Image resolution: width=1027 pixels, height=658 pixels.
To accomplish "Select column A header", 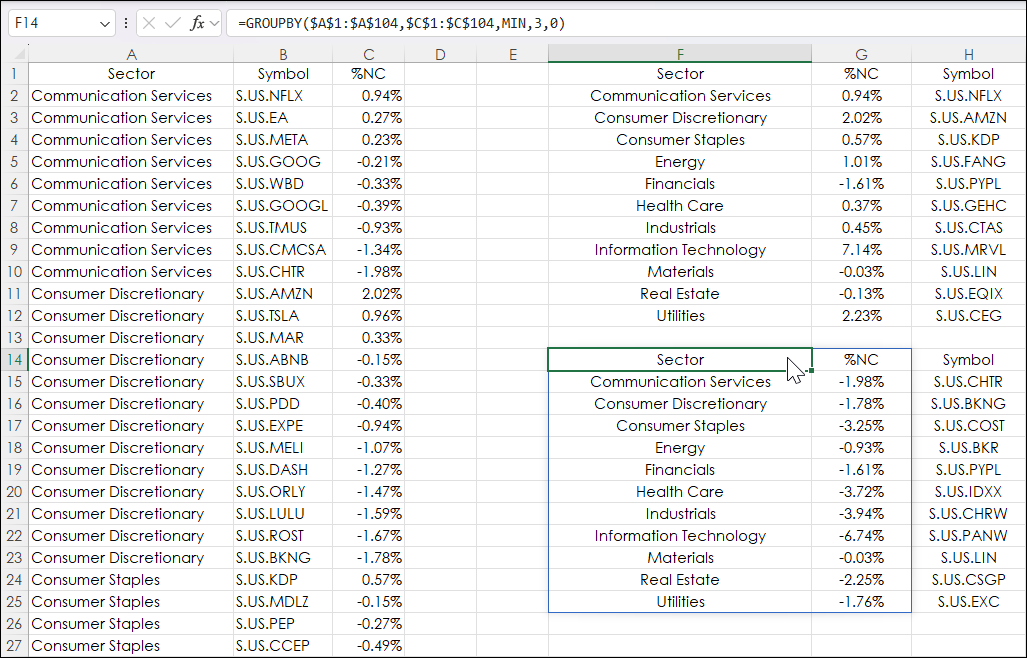I will click(x=131, y=54).
